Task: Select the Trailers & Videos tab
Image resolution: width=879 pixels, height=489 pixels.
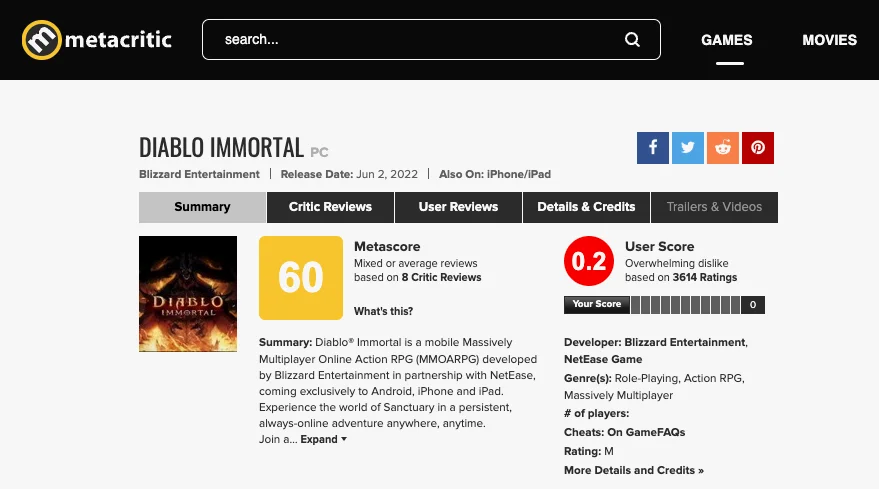Action: pos(714,207)
